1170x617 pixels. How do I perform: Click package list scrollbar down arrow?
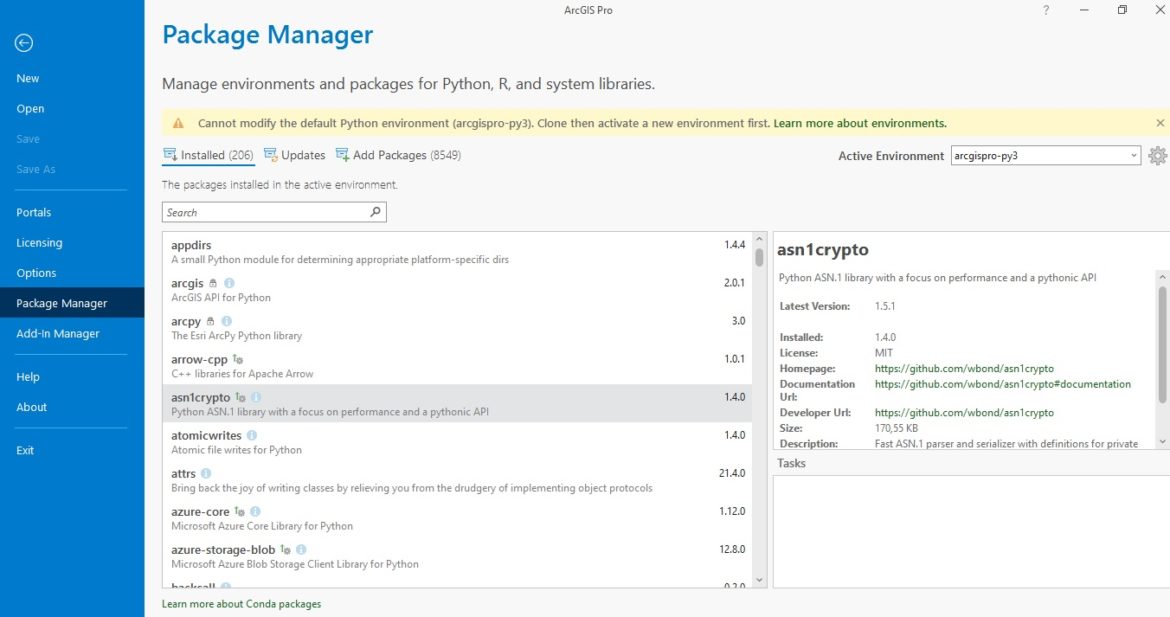[760, 580]
